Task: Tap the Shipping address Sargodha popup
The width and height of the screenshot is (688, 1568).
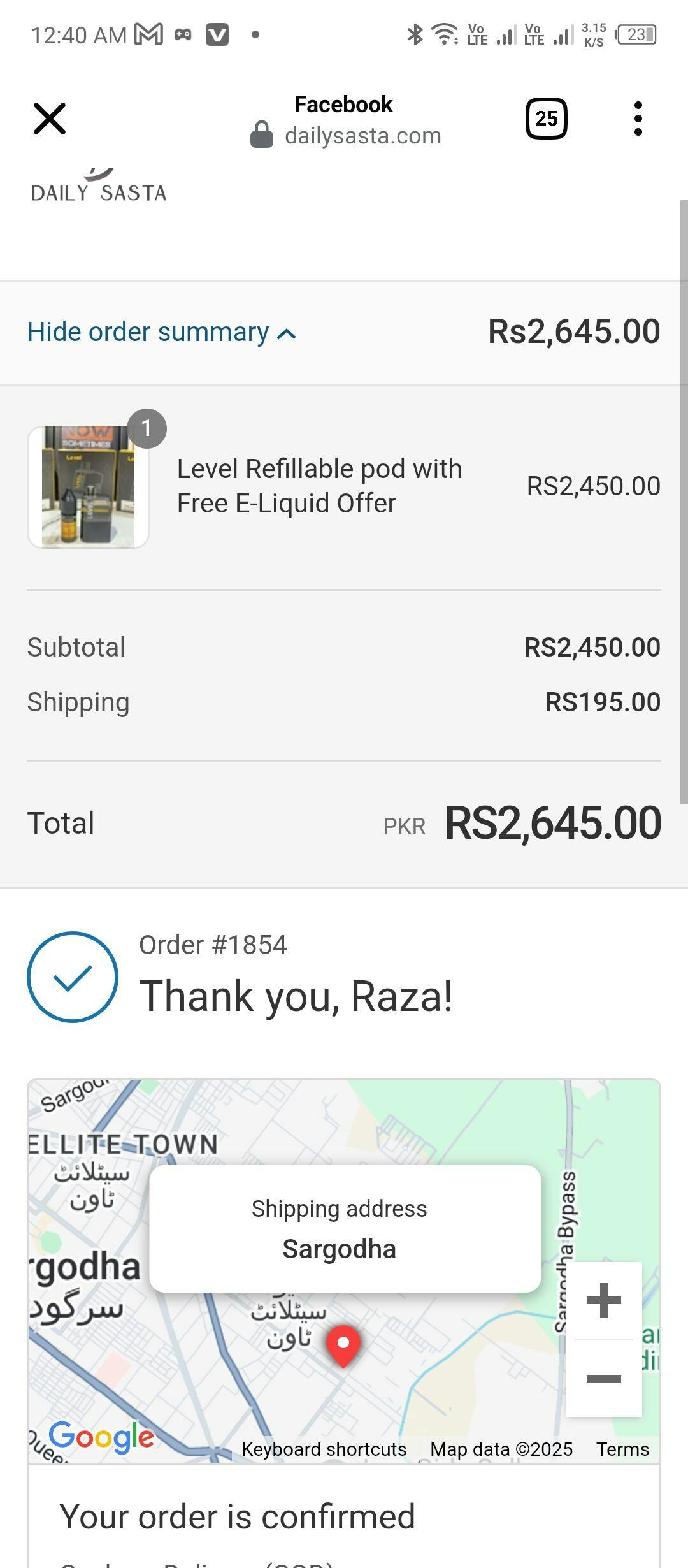Action: pos(345,1229)
